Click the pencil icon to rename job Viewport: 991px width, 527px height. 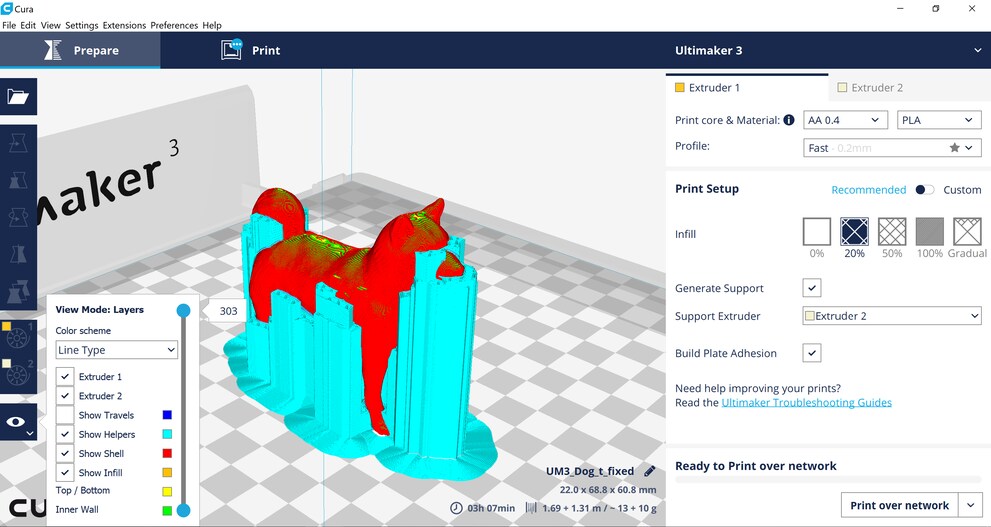(649, 471)
